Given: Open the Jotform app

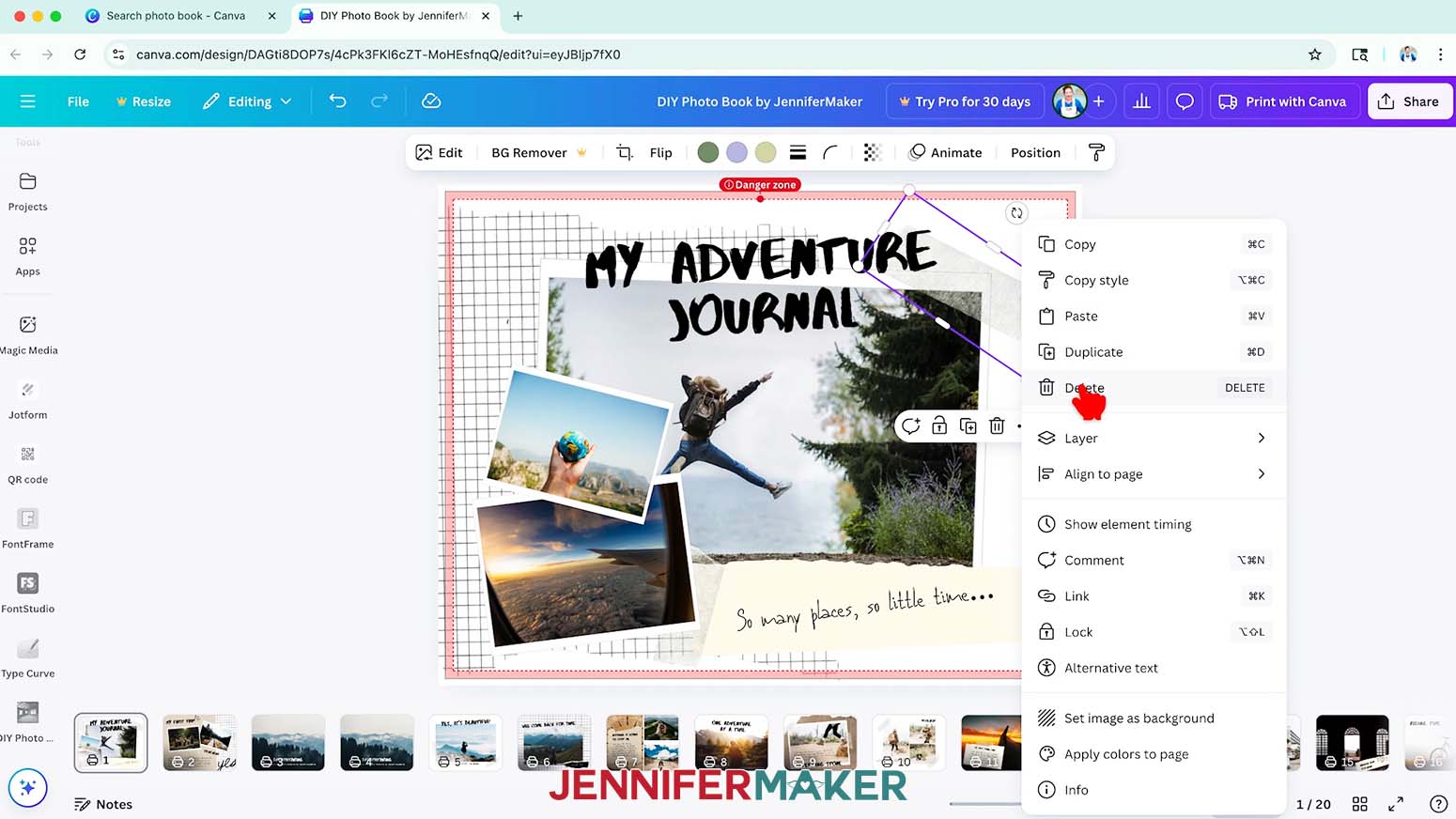Looking at the screenshot, I should (x=27, y=400).
